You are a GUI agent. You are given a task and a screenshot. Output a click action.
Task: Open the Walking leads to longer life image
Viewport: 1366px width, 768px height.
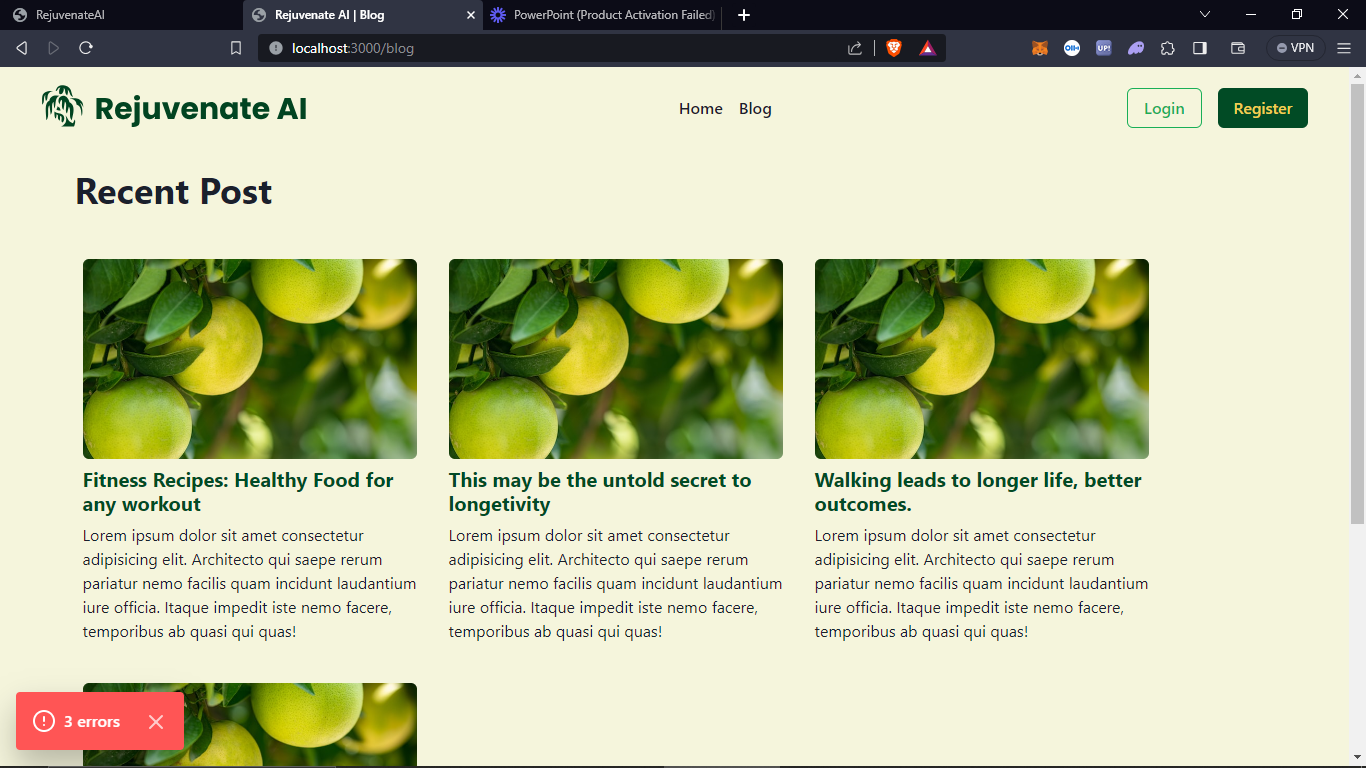tap(982, 359)
